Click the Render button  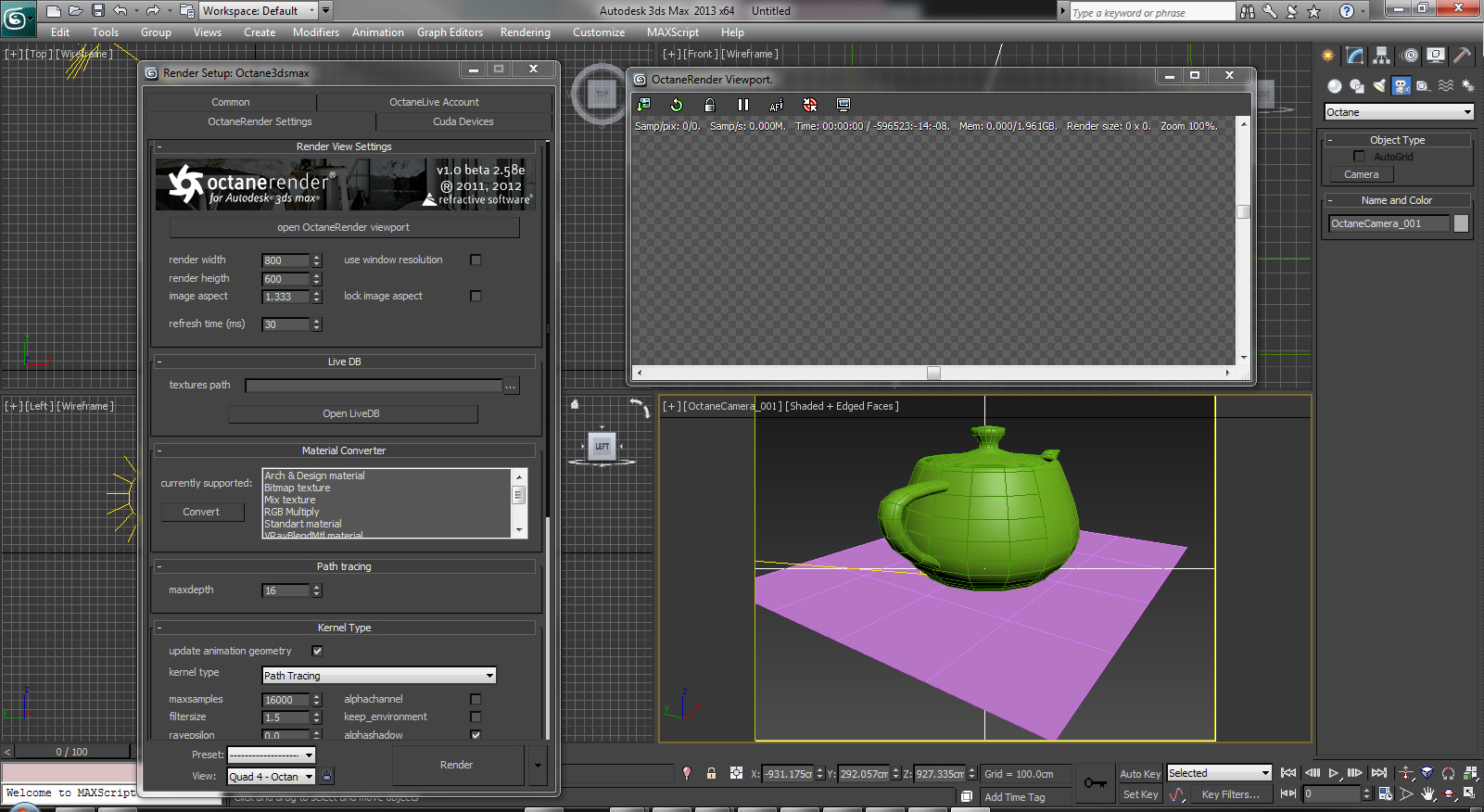[457, 765]
